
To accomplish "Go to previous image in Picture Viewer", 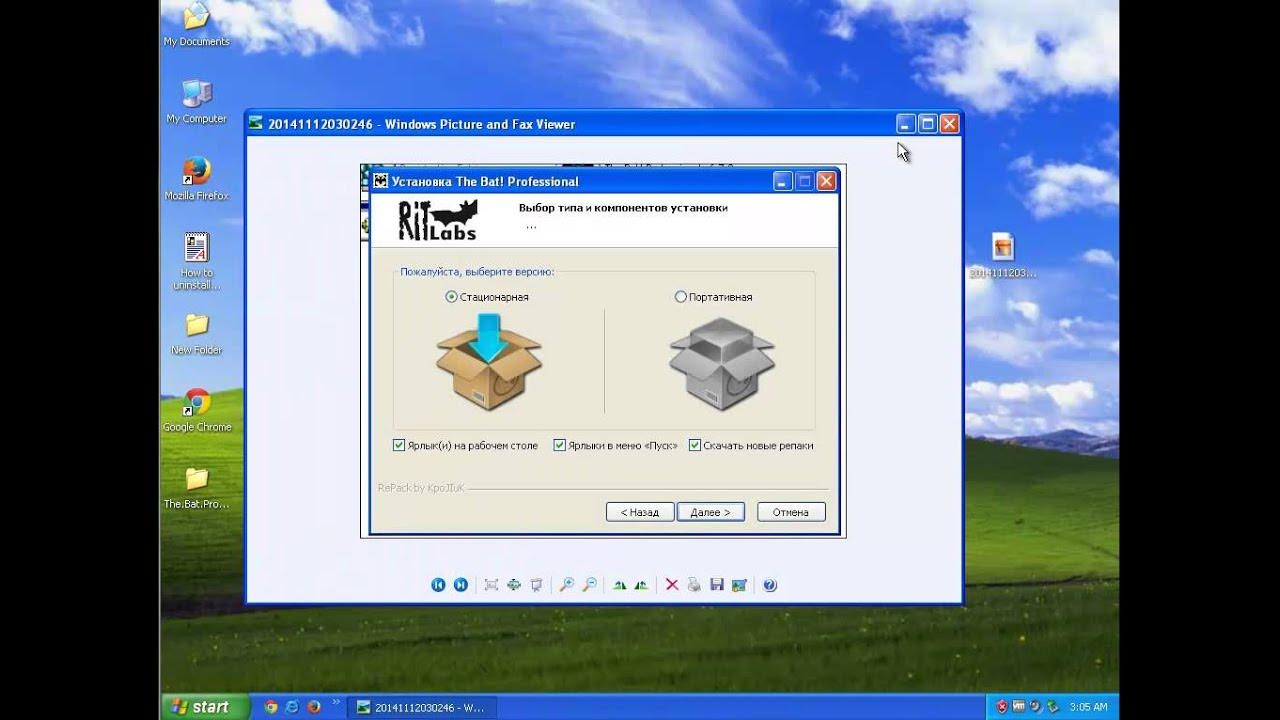I will [x=438, y=585].
